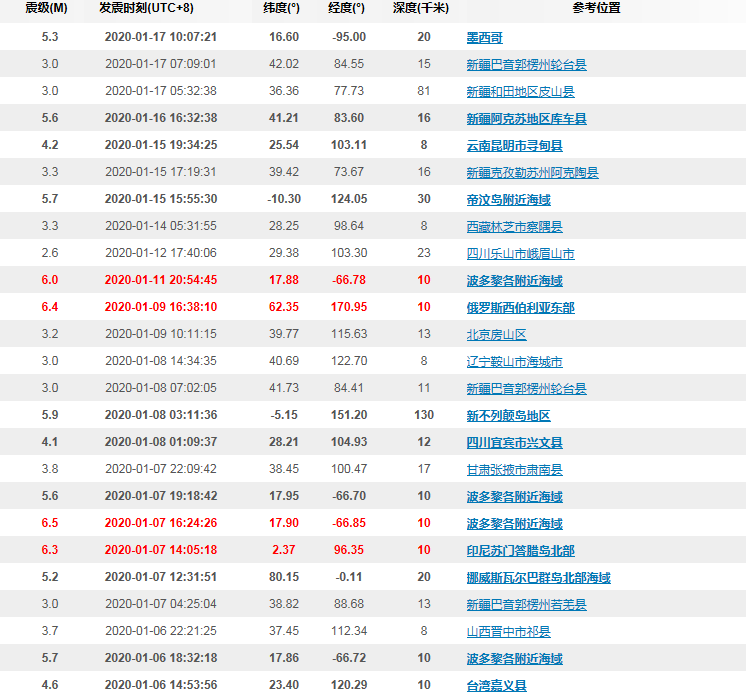Click the 印尼苏门答腊岛北部 link
The width and height of the screenshot is (746, 697).
520,550
